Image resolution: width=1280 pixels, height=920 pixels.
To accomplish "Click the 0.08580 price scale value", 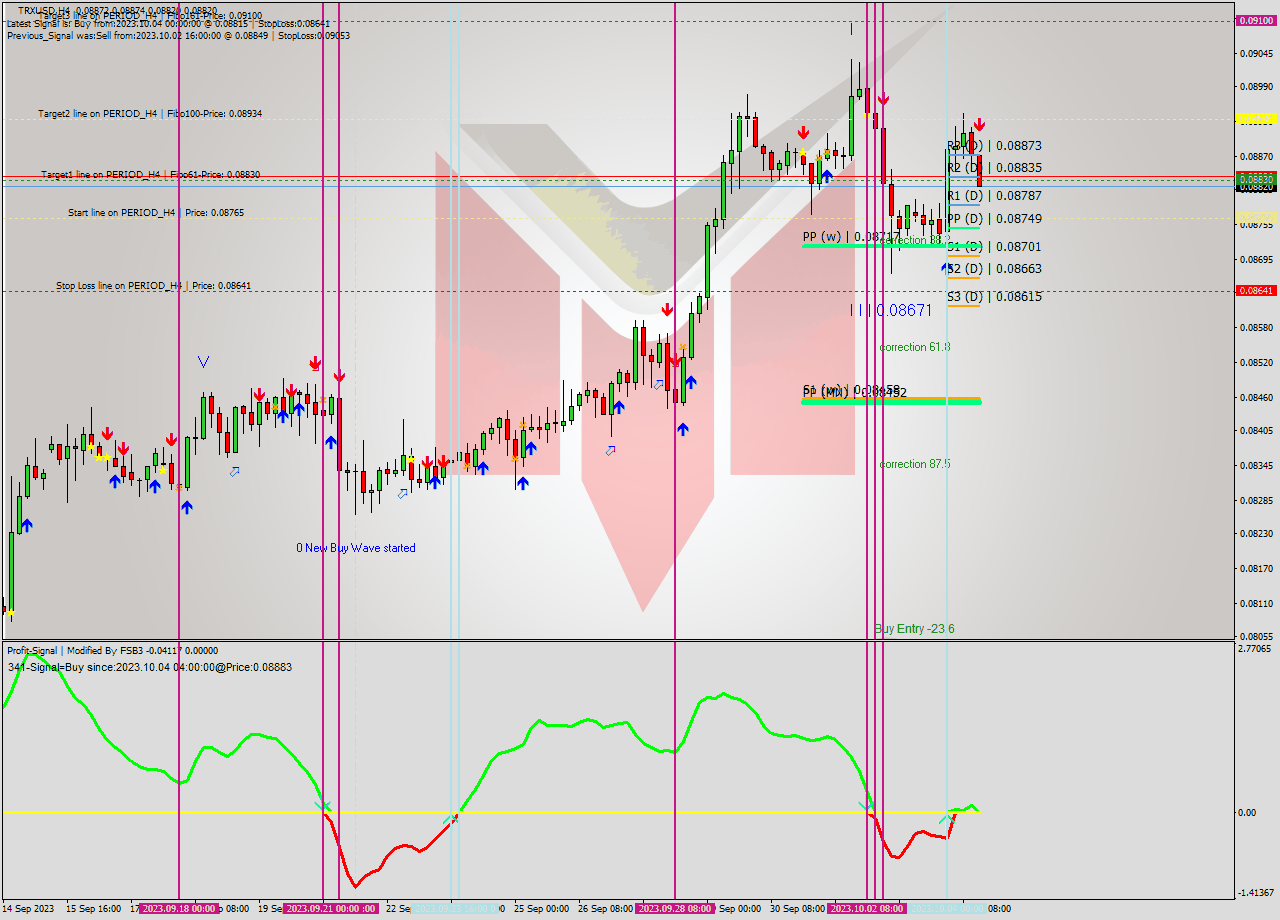I will pyautogui.click(x=1256, y=327).
